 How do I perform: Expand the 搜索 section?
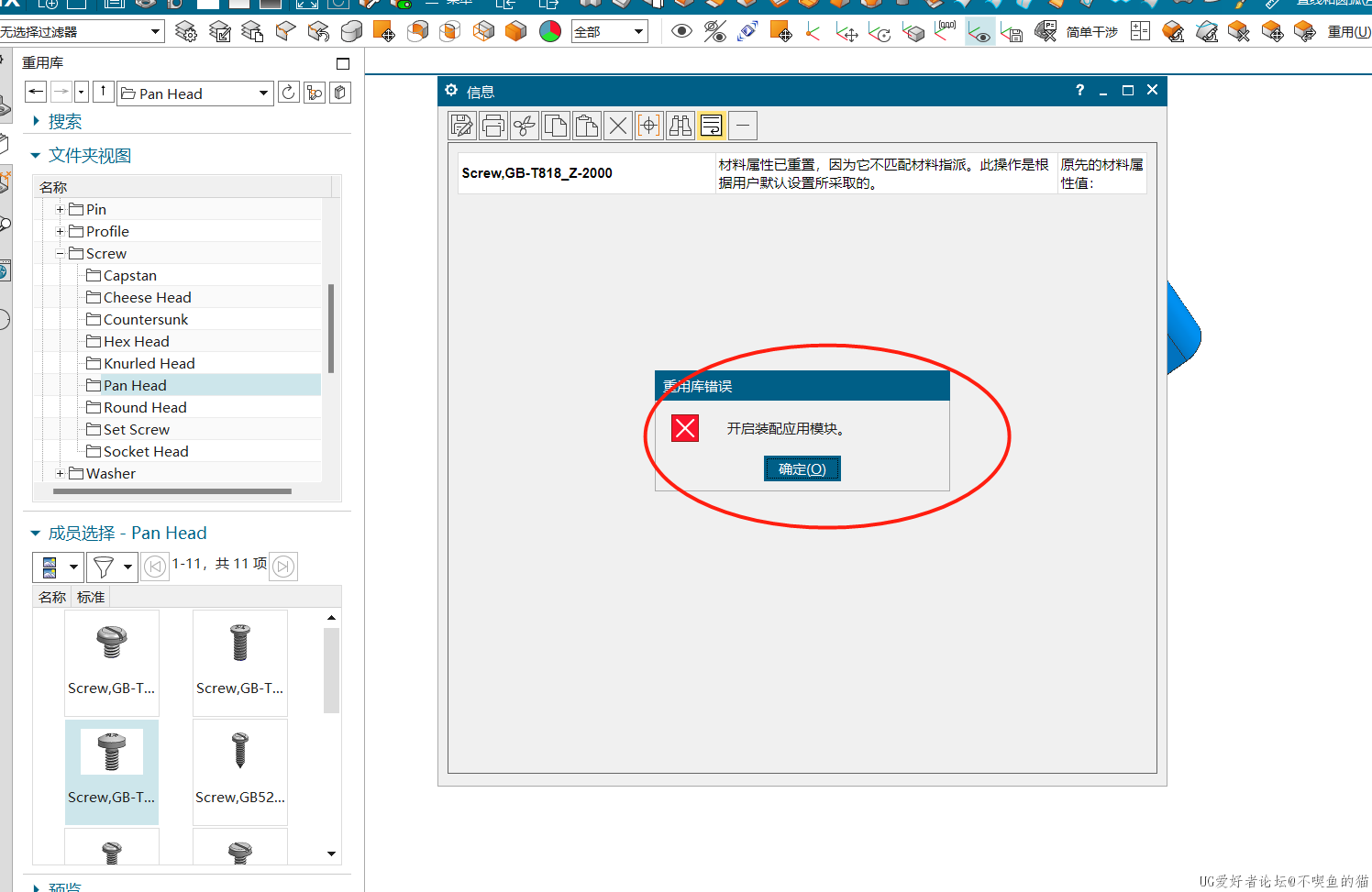coord(36,121)
